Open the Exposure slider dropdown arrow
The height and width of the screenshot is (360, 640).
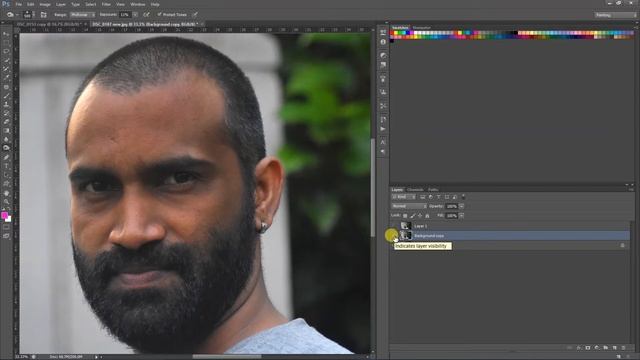(135, 15)
